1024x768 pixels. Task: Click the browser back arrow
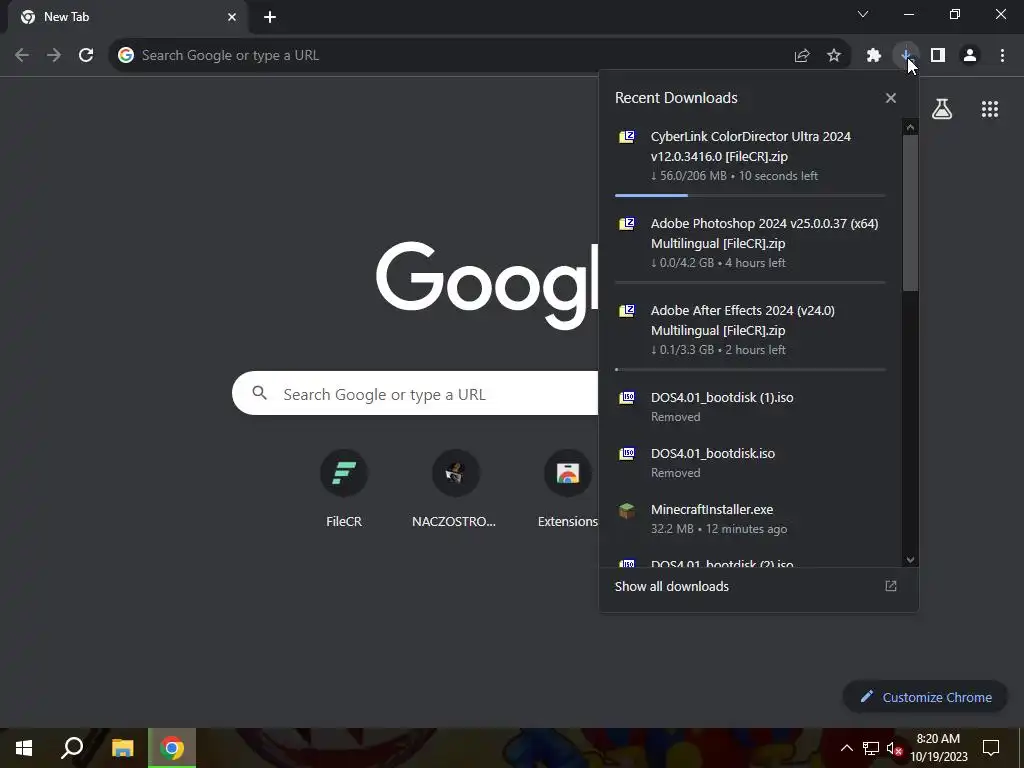click(x=22, y=56)
